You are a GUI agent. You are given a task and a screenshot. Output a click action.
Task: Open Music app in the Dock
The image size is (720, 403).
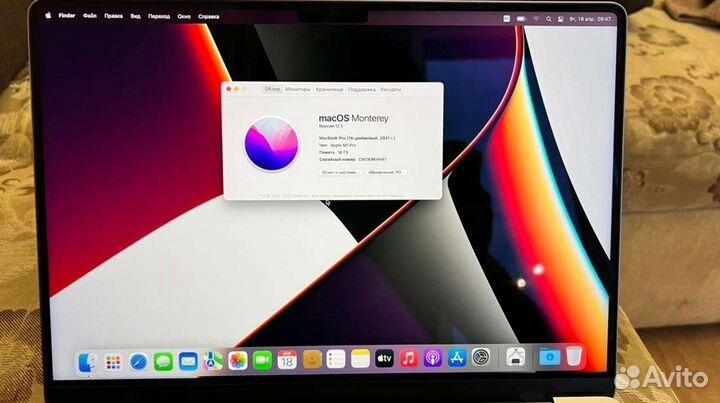[409, 358]
